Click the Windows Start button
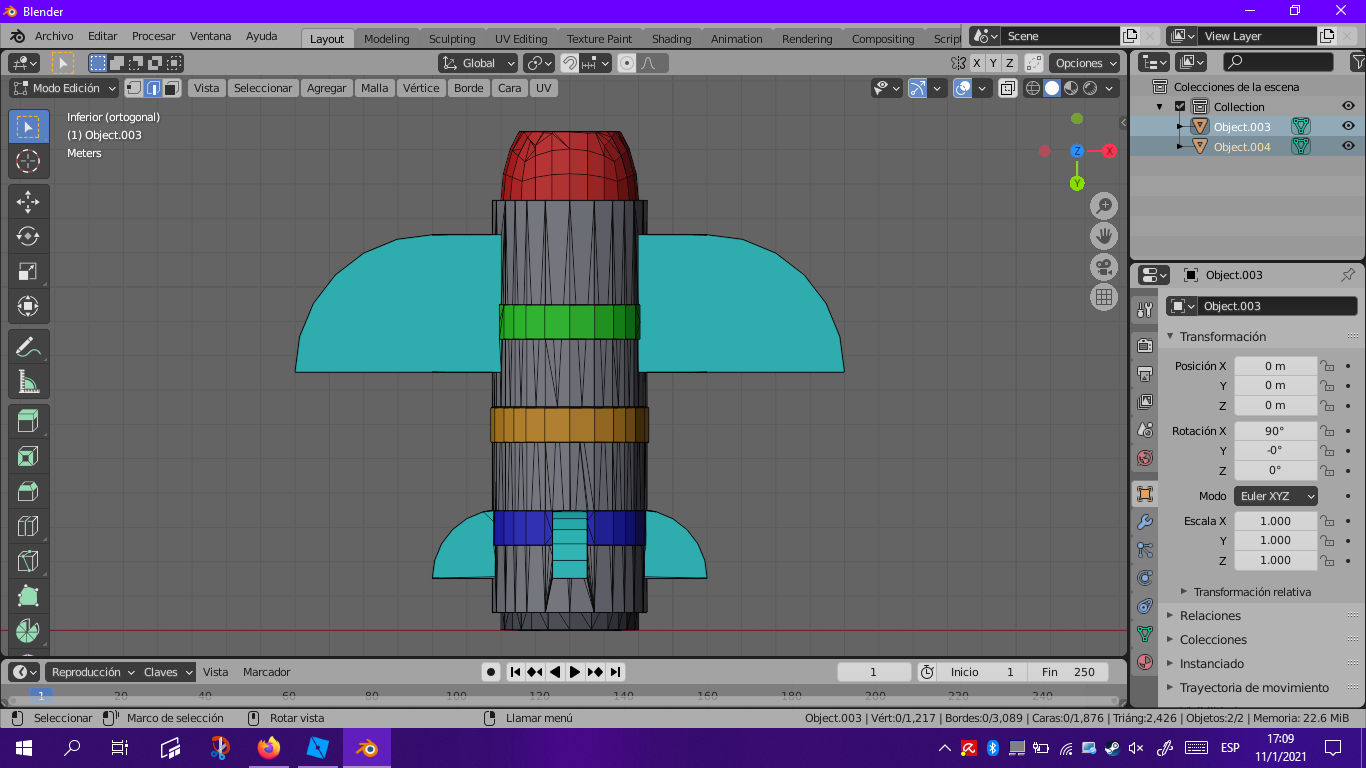Screen dimensions: 1366x768 tap(23, 748)
